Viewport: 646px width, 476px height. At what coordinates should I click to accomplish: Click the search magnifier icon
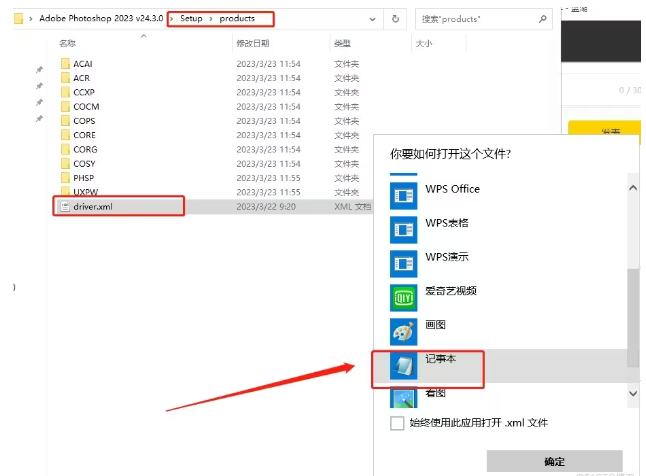pyautogui.click(x=543, y=19)
